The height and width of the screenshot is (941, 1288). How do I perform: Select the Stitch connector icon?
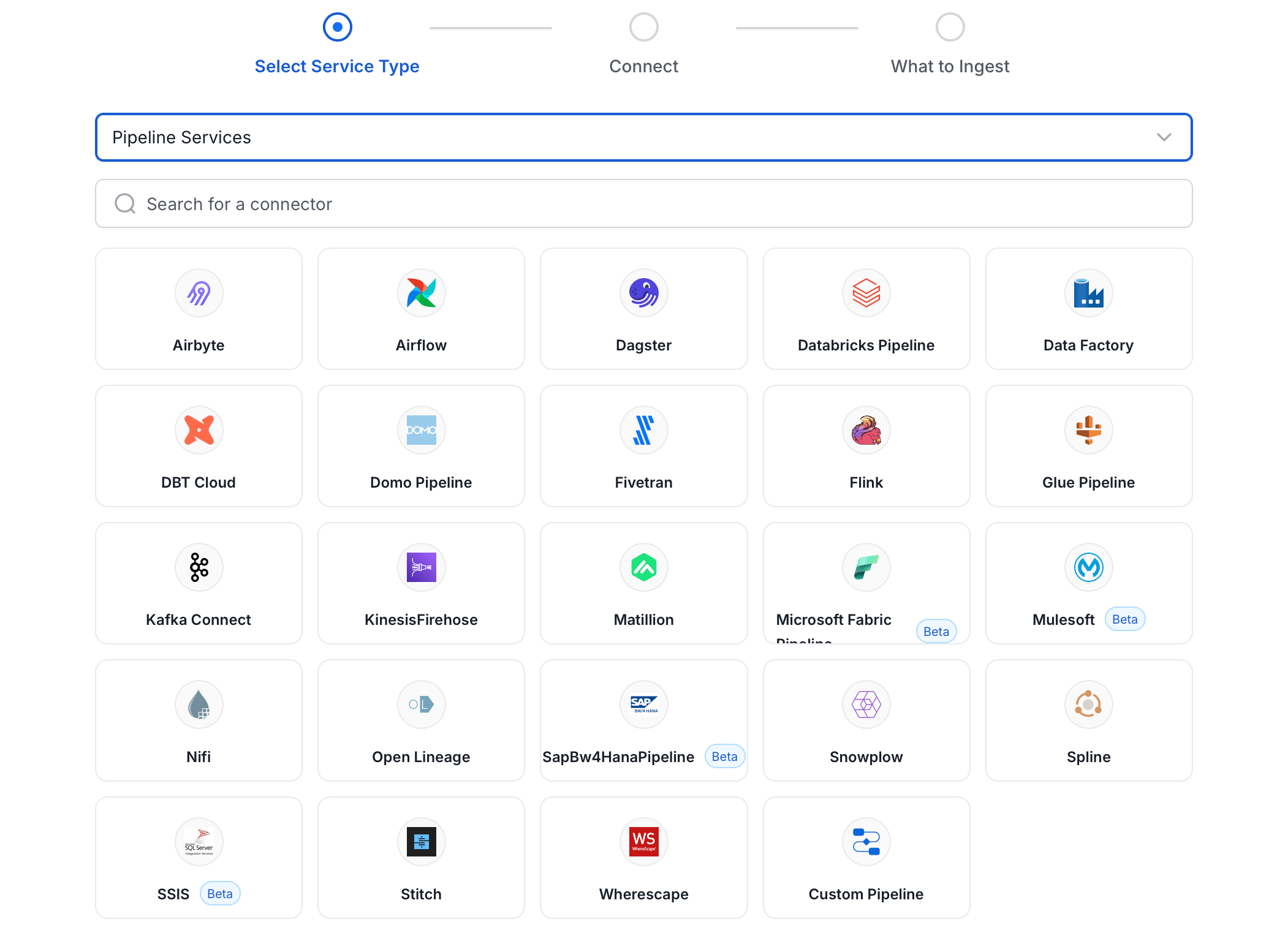point(421,842)
